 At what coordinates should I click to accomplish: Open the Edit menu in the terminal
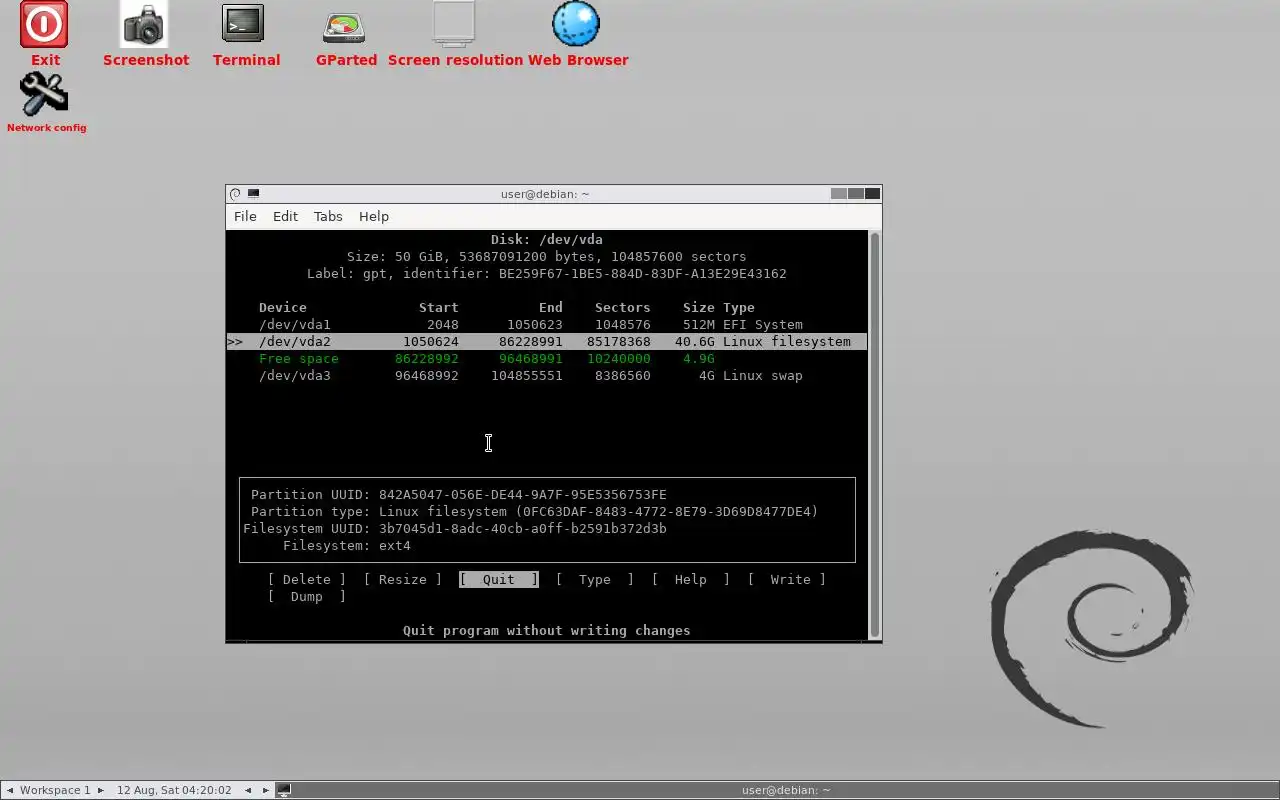[285, 216]
